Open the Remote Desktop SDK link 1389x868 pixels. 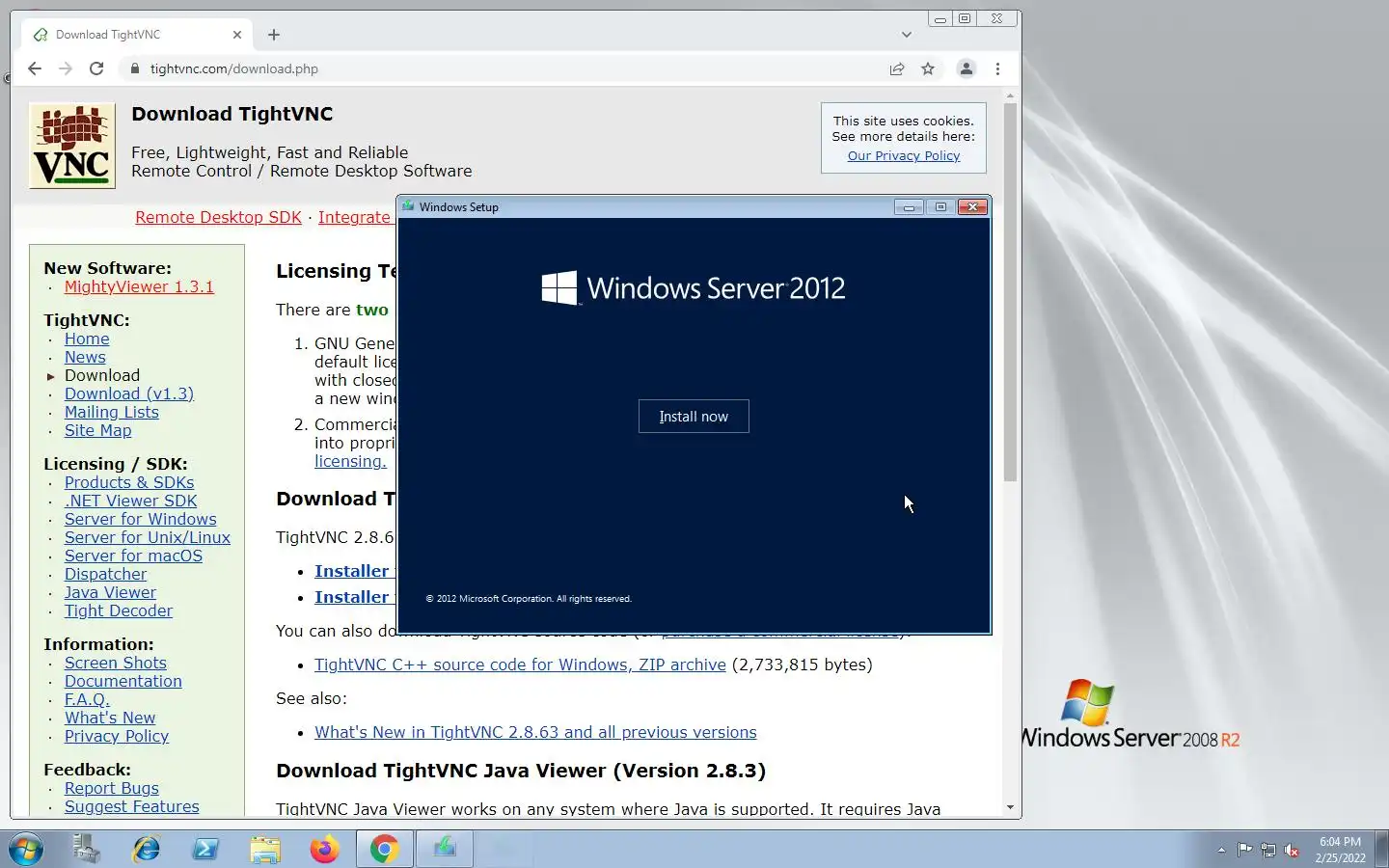click(218, 217)
